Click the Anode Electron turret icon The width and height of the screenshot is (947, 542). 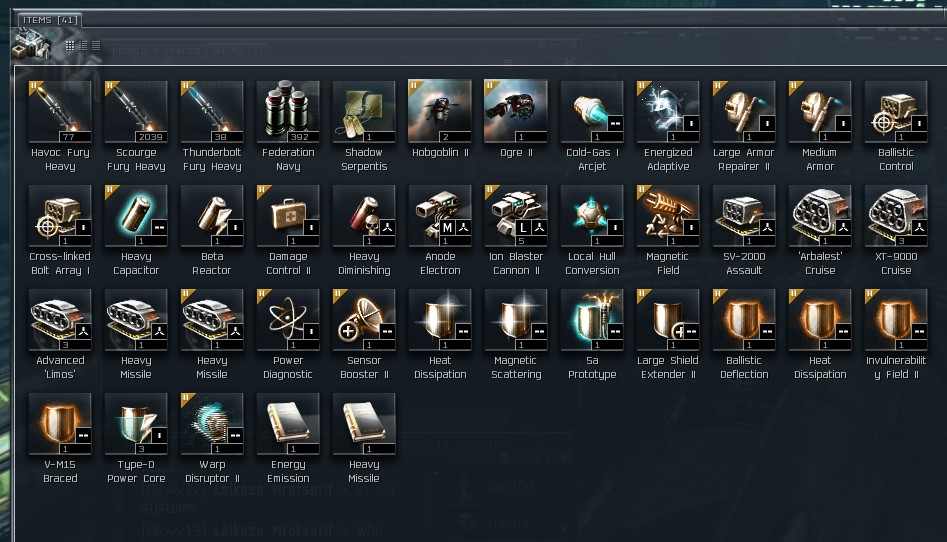[440, 216]
